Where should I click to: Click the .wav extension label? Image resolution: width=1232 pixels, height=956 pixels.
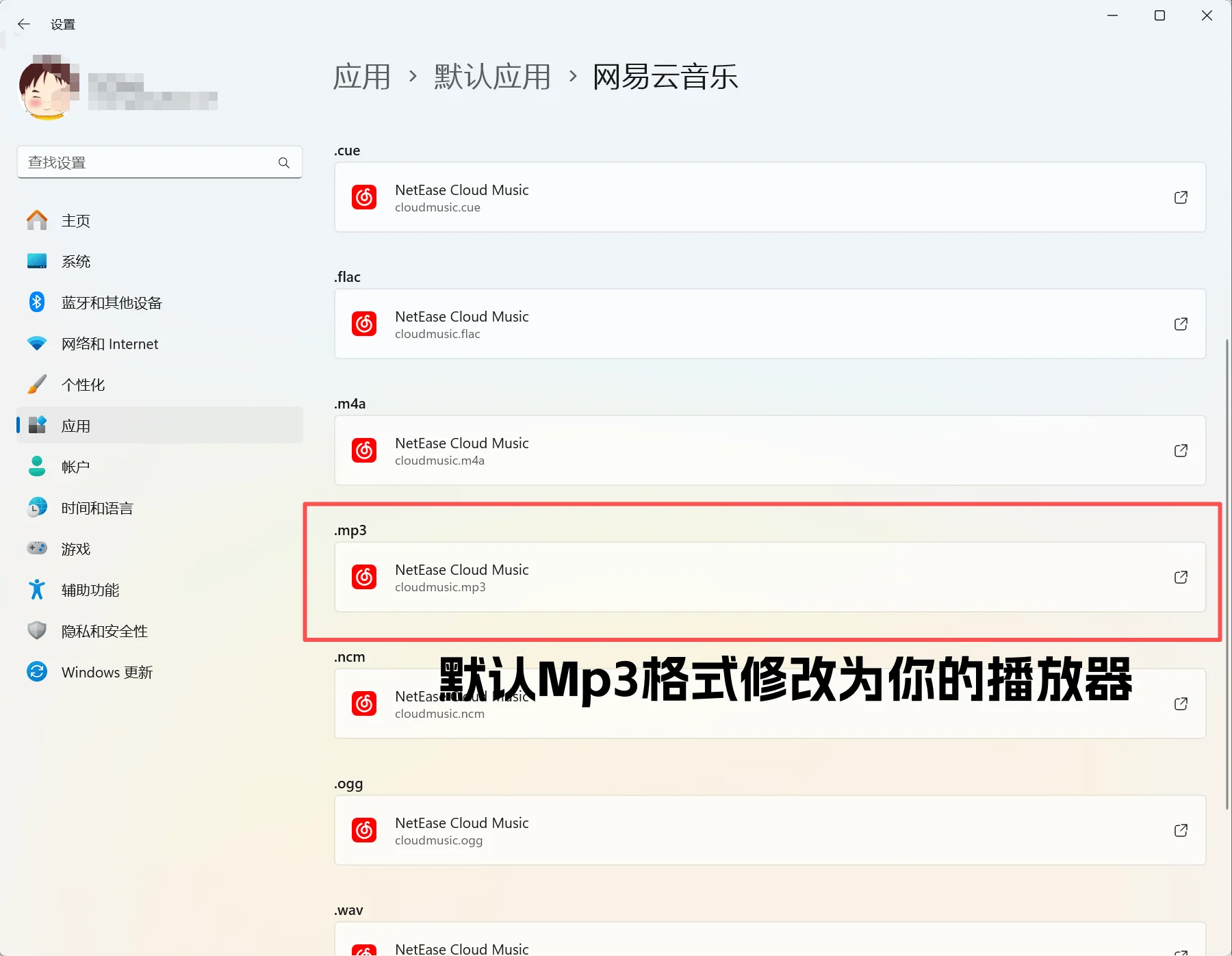348,910
